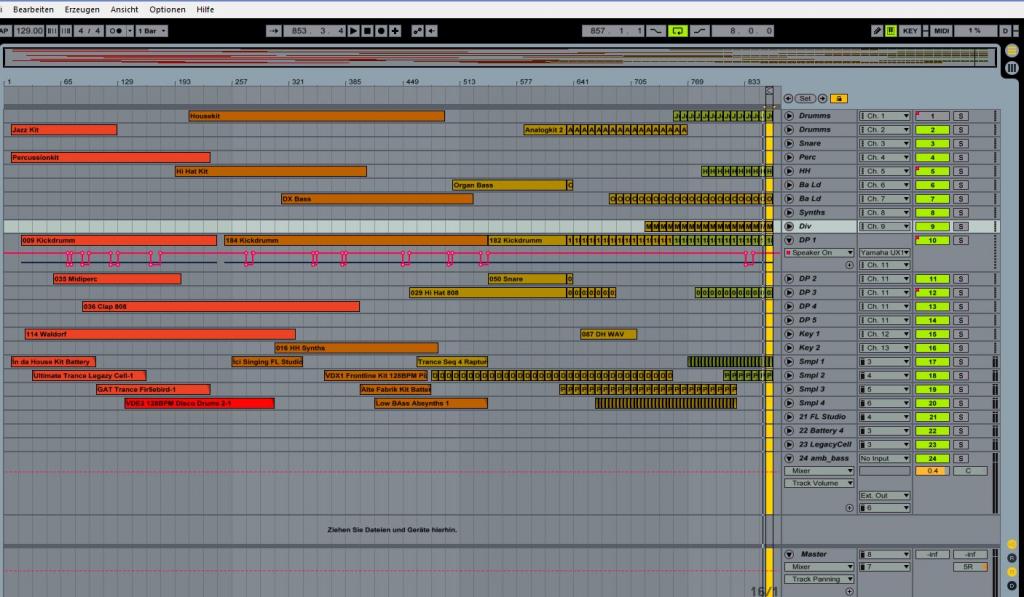The image size is (1024, 597).
Task: Collapse the Master track
Action: click(789, 555)
